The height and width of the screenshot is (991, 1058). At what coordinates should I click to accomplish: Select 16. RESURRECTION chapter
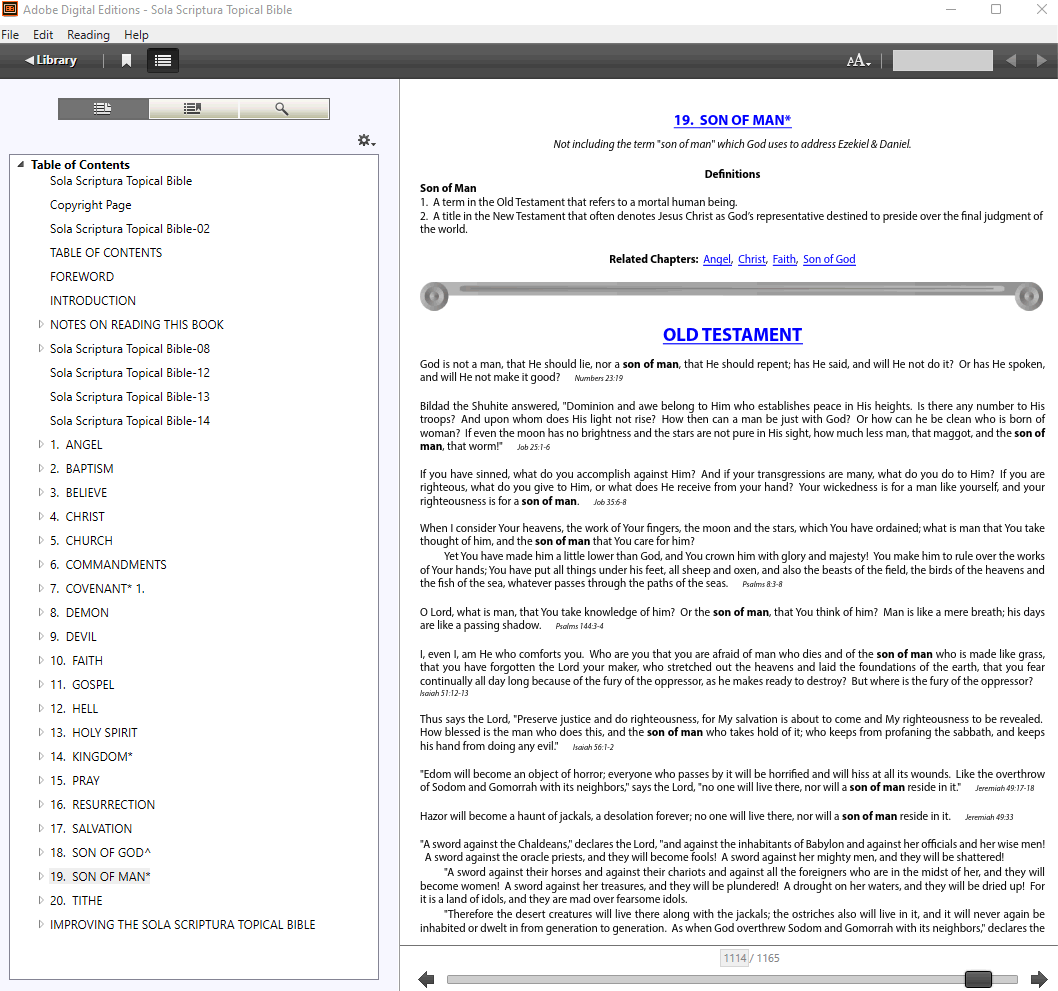tap(103, 804)
